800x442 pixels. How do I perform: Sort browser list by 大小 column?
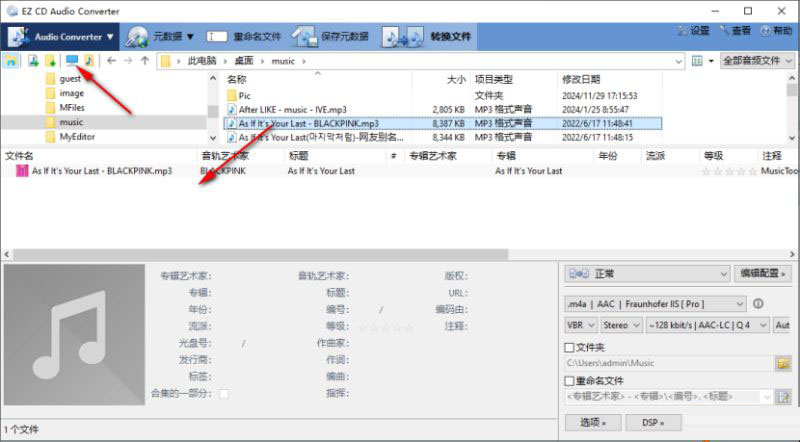pos(441,79)
